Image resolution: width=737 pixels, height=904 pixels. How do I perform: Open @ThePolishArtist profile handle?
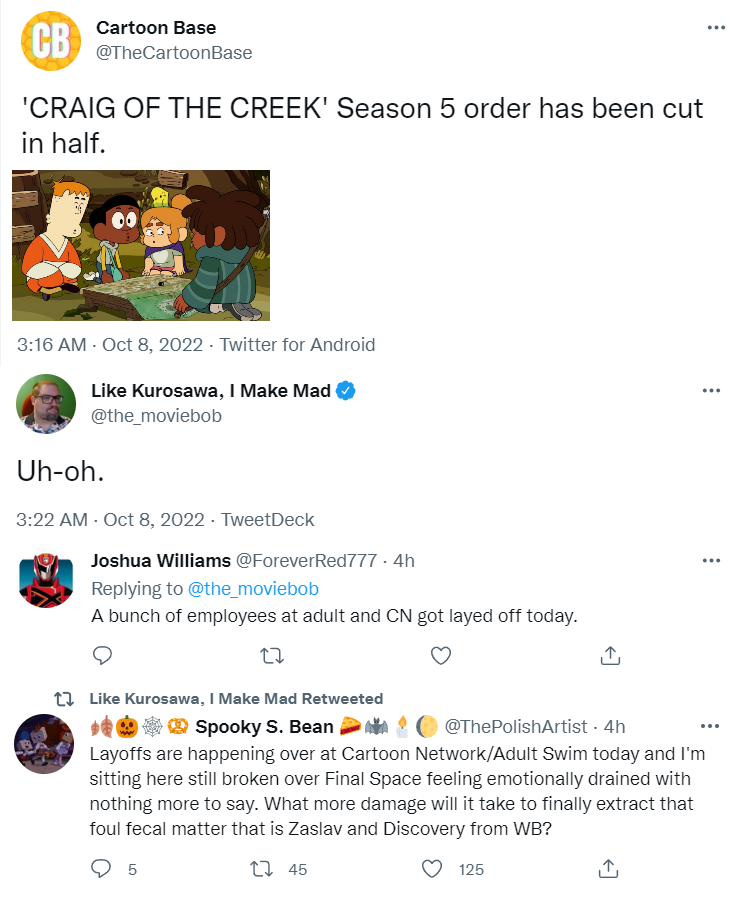coord(520,726)
